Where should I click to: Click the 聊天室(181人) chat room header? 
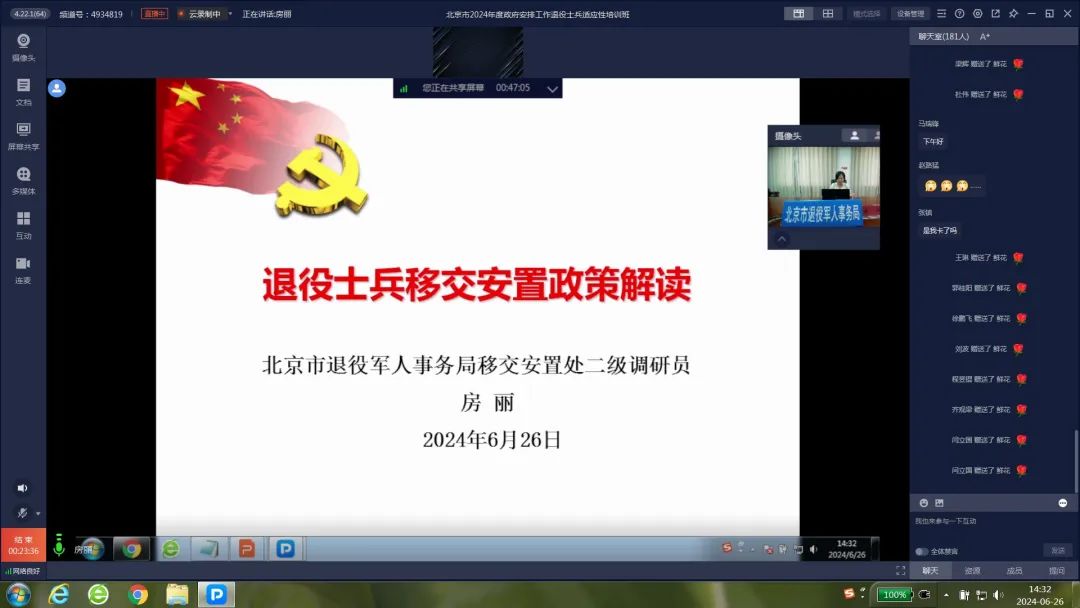(943, 36)
